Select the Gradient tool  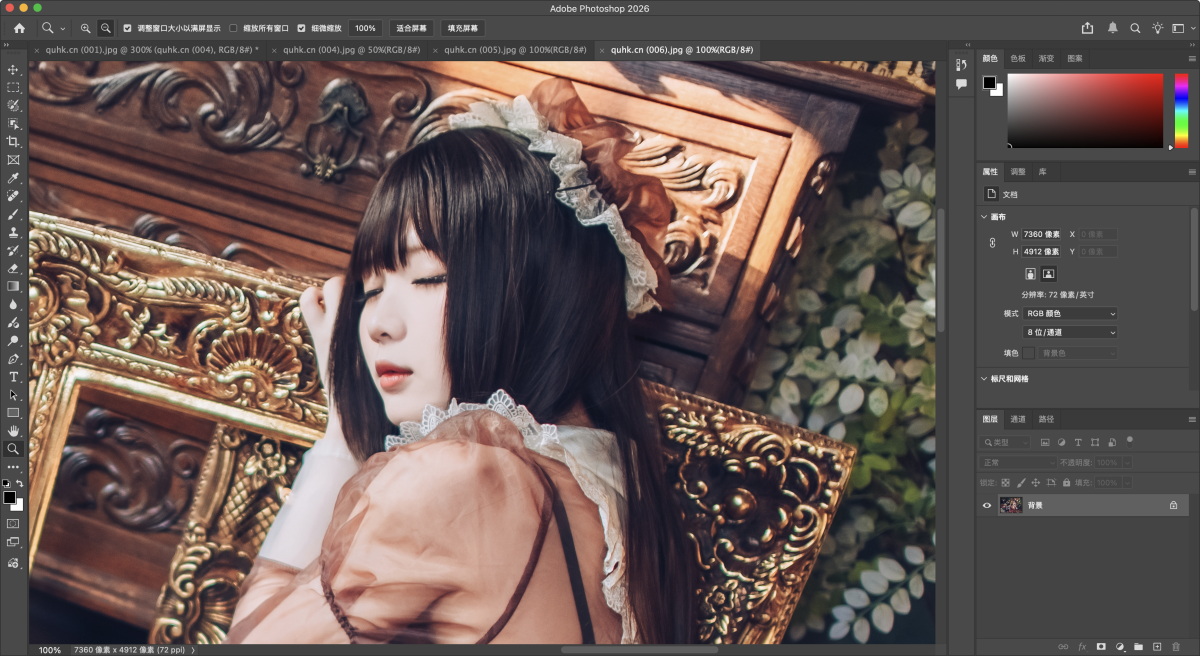[14, 286]
